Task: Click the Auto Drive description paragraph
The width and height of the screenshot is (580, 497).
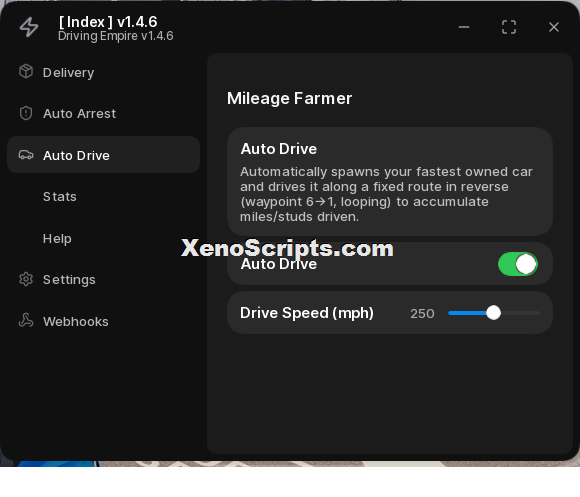Action: 387,194
